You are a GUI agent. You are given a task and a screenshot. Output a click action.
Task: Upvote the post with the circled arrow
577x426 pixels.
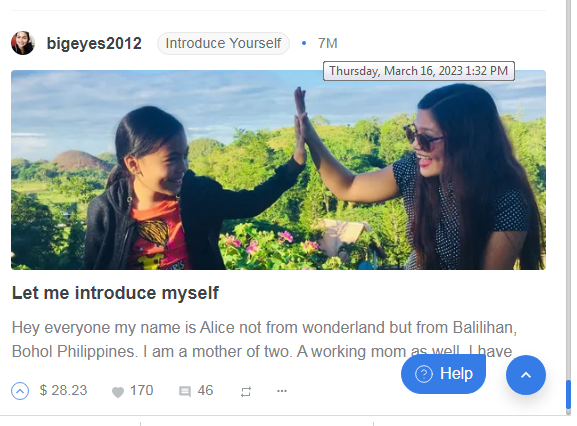[x=20, y=391]
